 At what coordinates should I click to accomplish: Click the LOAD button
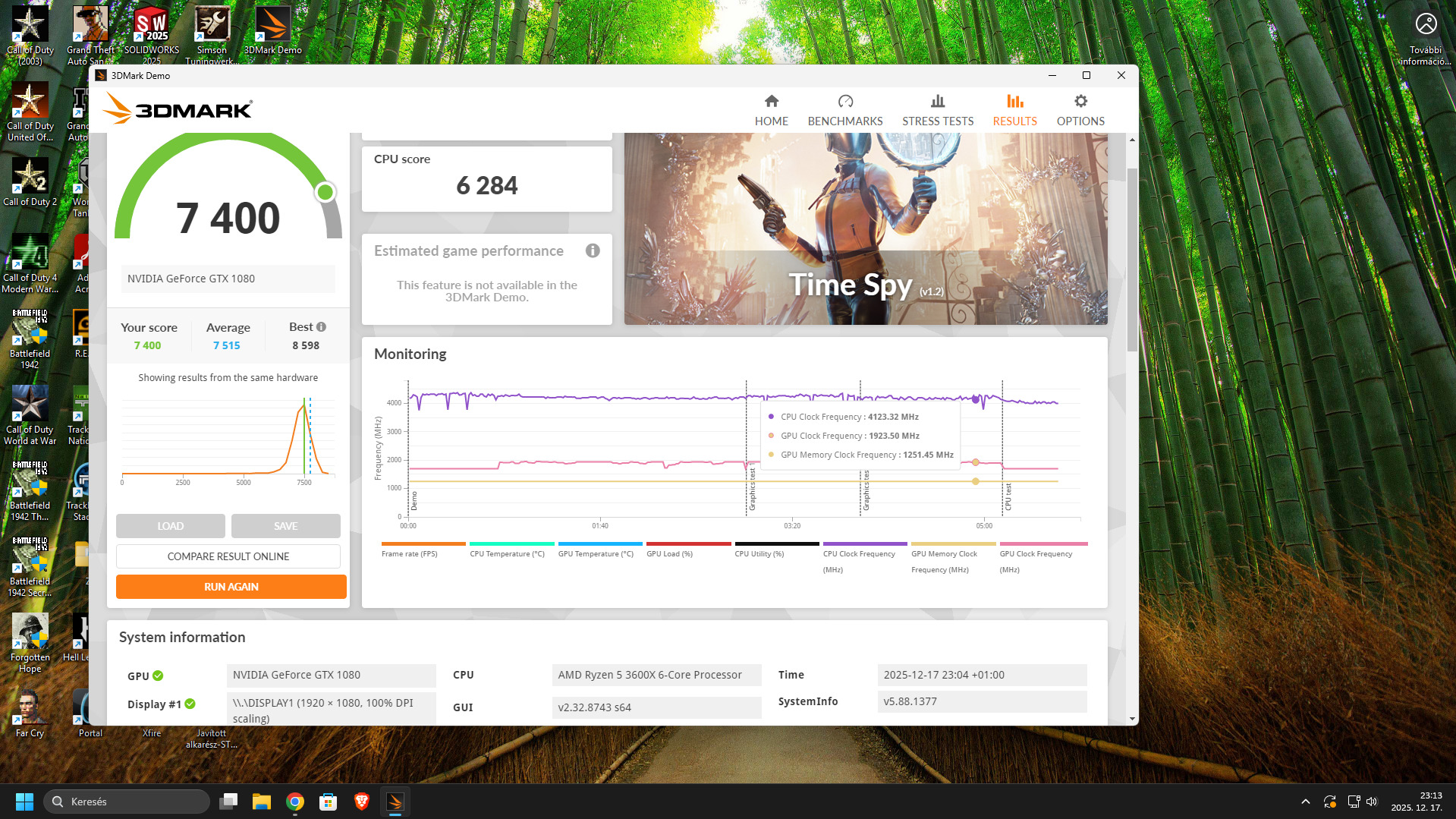click(171, 526)
